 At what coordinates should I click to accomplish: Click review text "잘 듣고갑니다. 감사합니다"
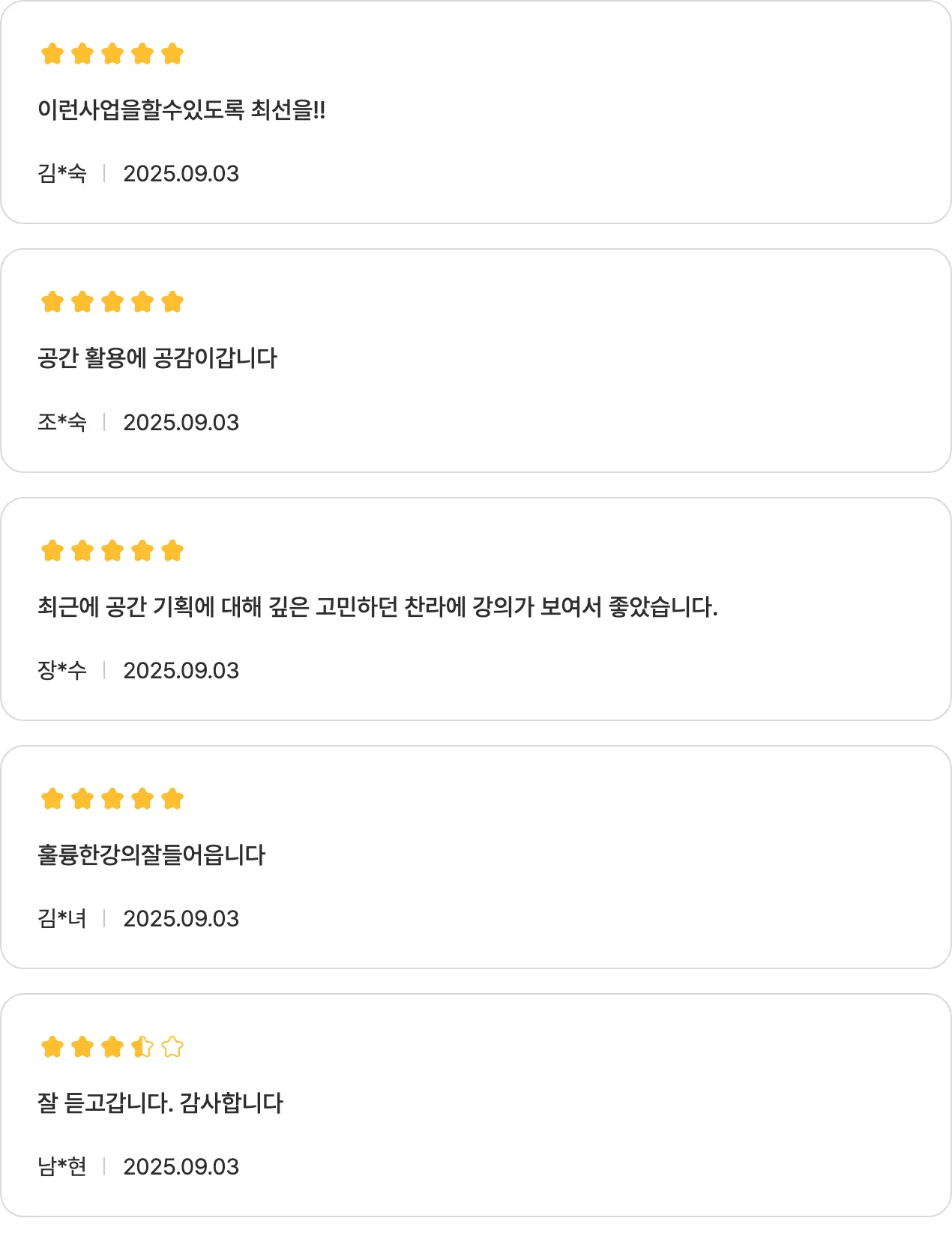coord(160,1103)
